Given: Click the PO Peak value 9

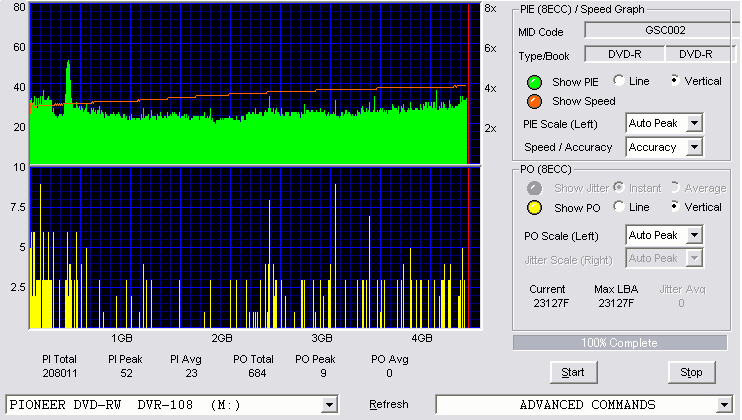Looking at the screenshot, I should pyautogui.click(x=323, y=373).
